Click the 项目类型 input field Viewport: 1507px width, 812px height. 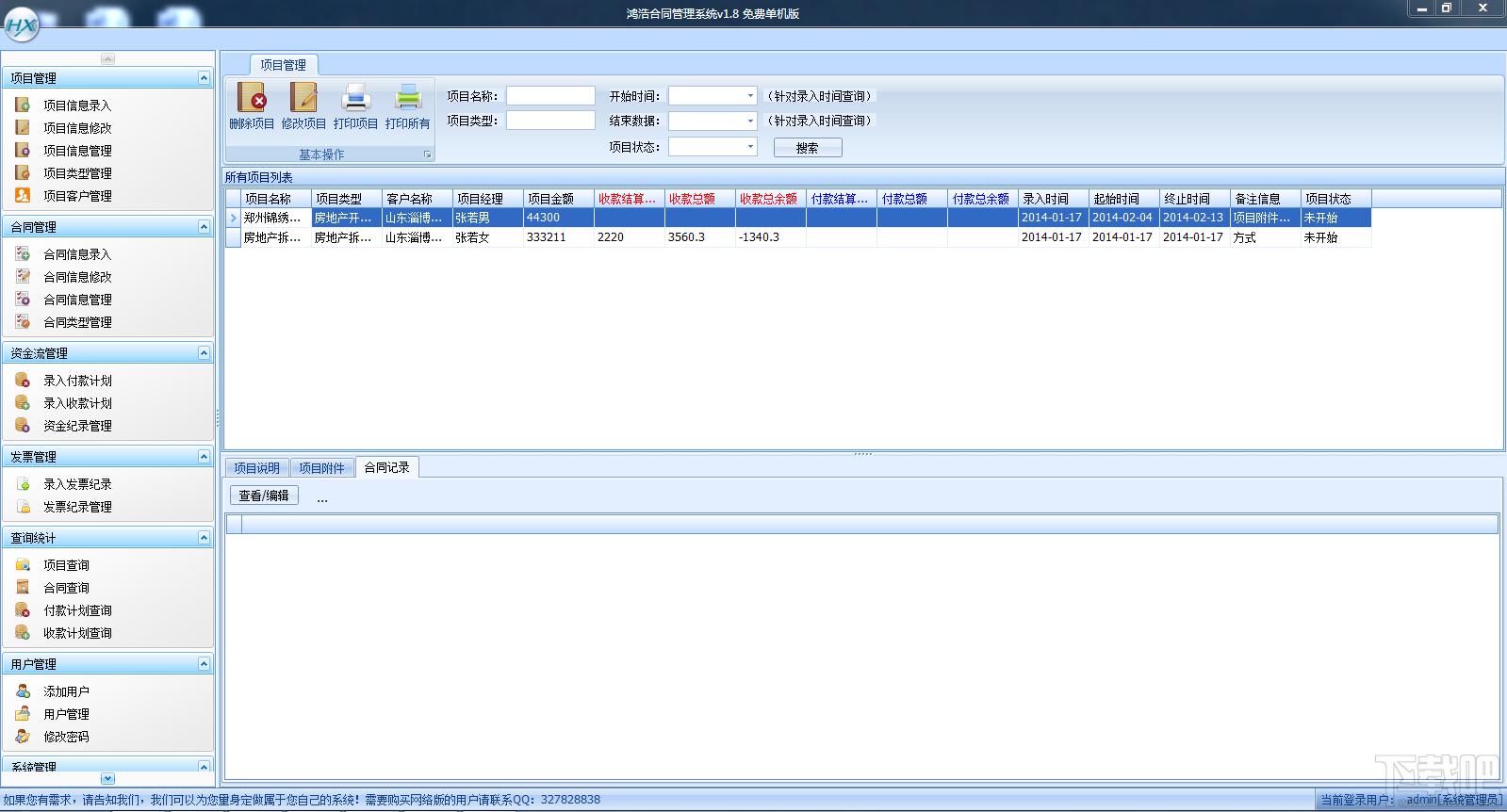[550, 121]
